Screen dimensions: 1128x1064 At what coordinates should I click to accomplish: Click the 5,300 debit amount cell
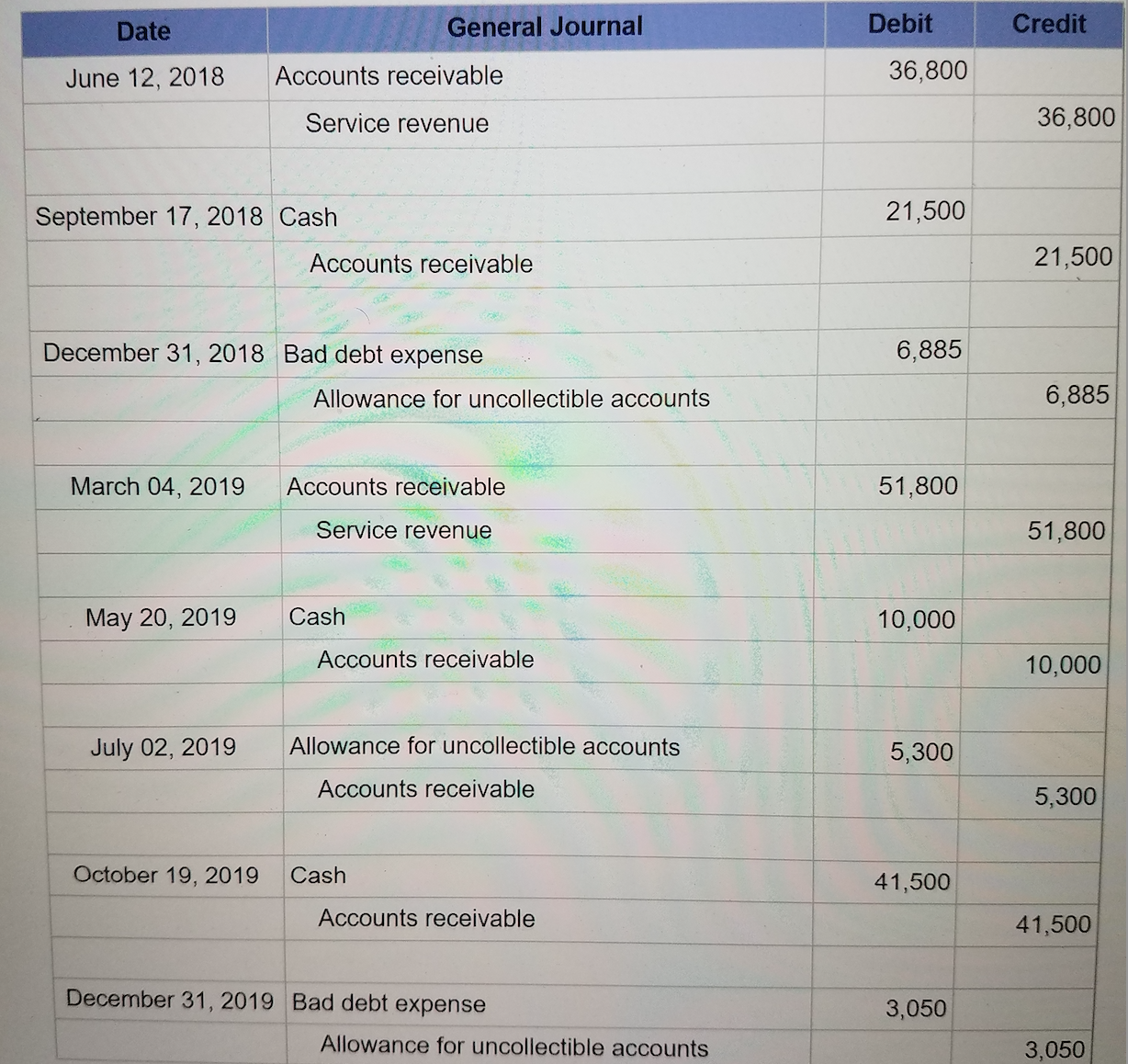coord(921,753)
